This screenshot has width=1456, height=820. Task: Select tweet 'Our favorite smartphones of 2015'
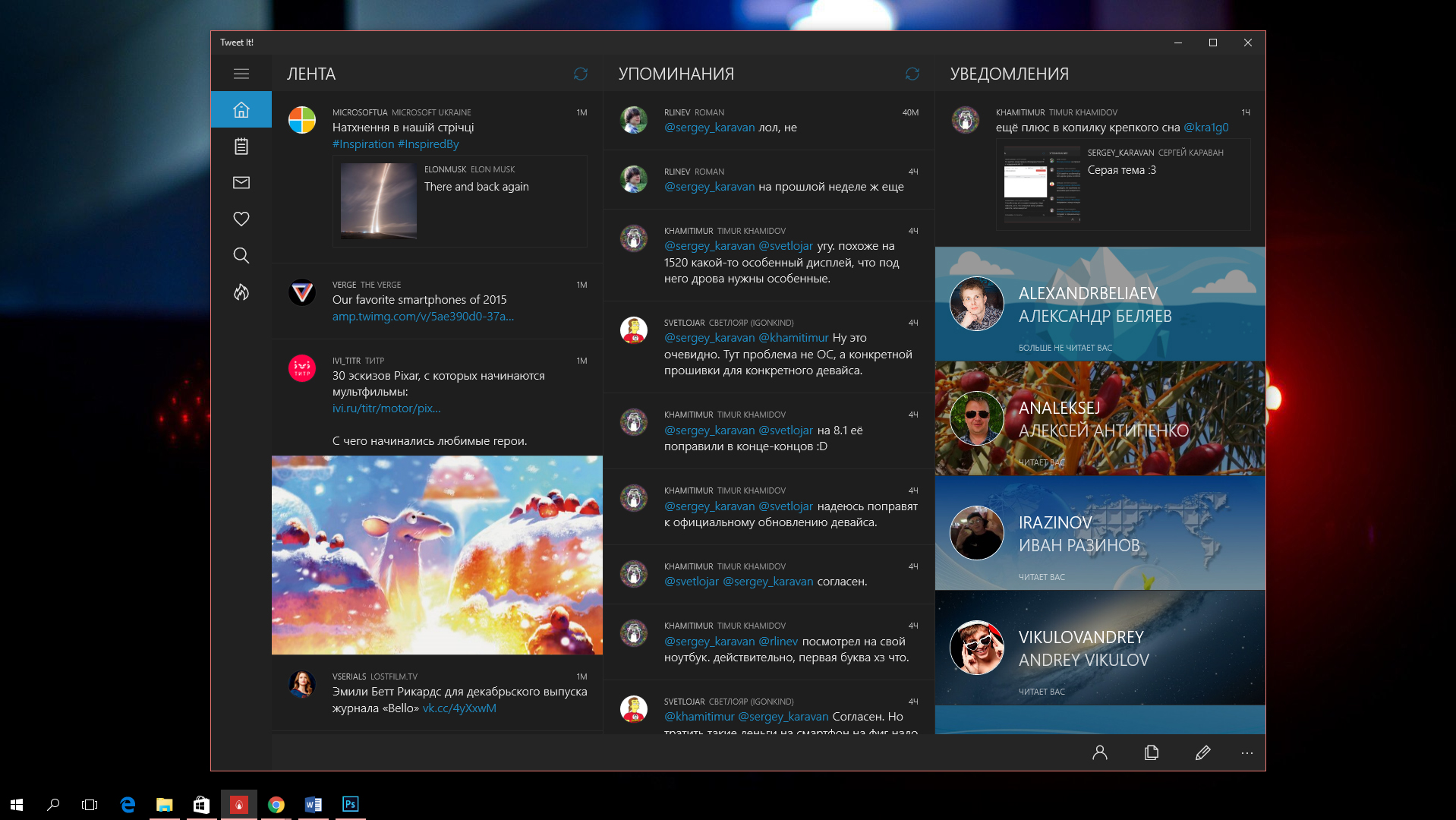[x=437, y=301]
